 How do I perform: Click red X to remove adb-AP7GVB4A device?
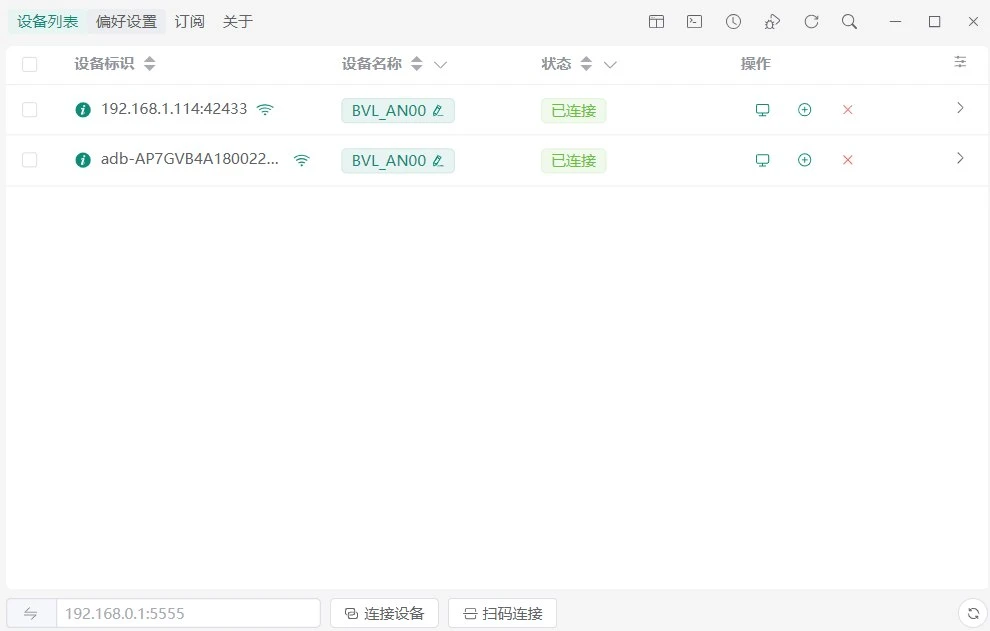847,160
